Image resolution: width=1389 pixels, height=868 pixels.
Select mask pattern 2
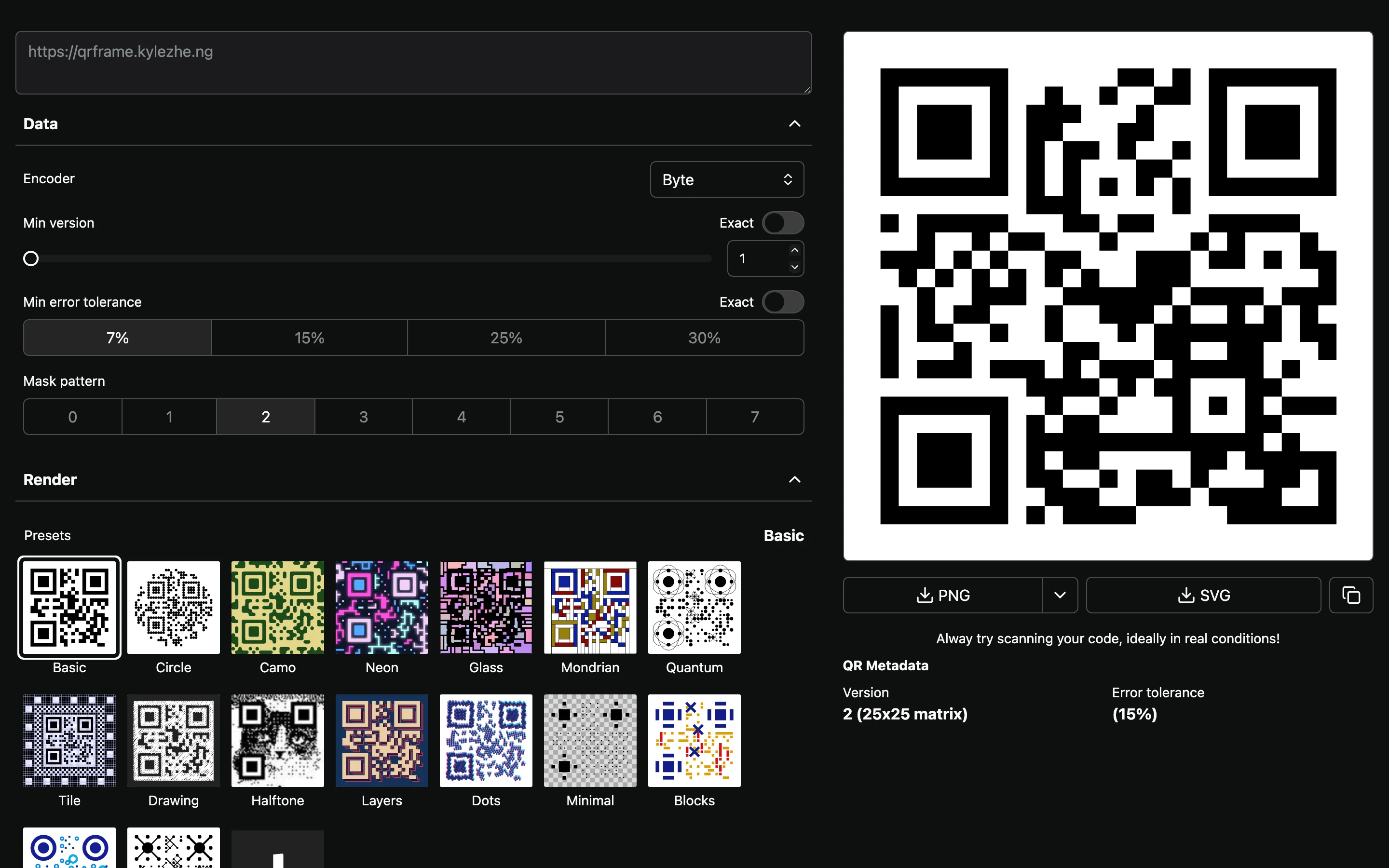pyautogui.click(x=266, y=417)
